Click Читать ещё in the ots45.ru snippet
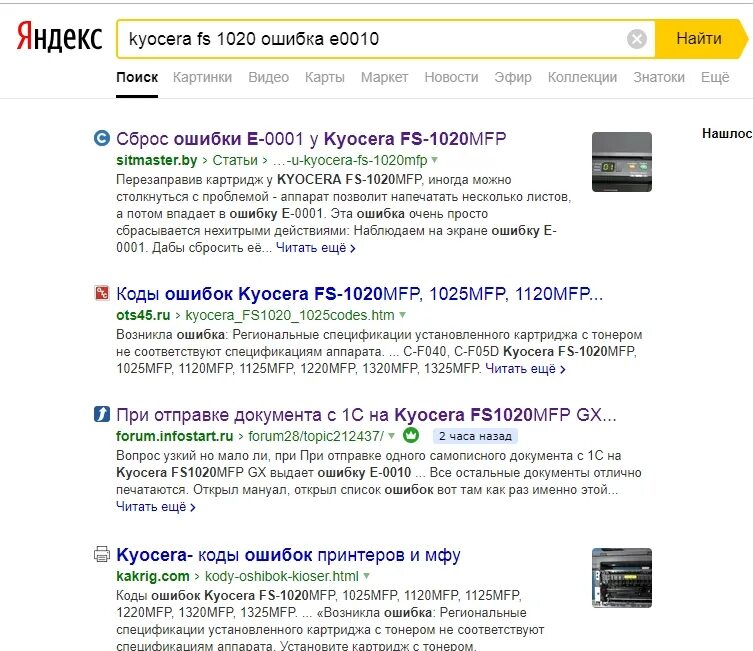This screenshot has height=651, width=753. point(525,369)
